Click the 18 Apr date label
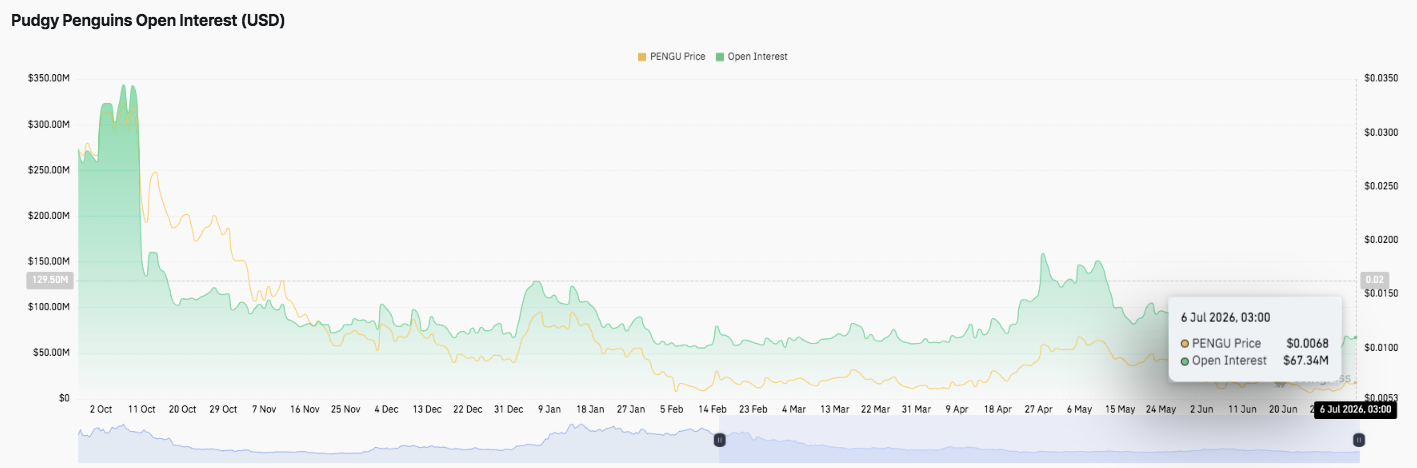 [x=998, y=410]
